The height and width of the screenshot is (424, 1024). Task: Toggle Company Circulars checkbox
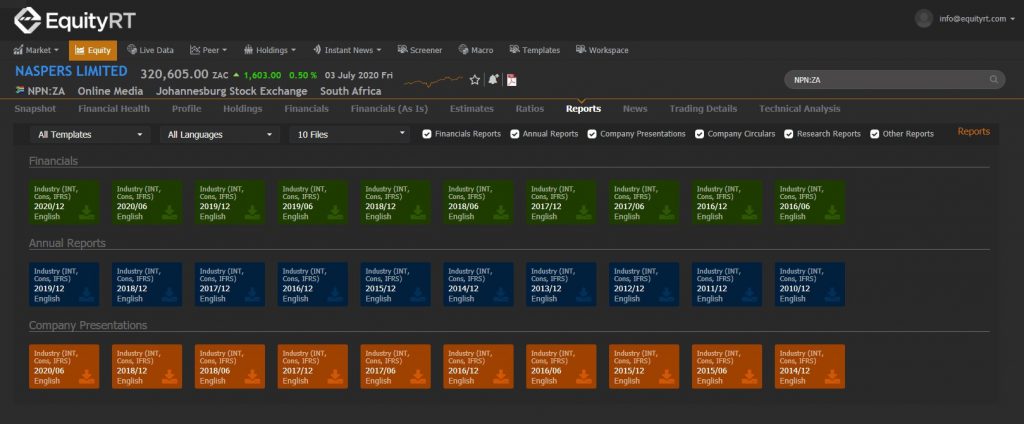699,134
